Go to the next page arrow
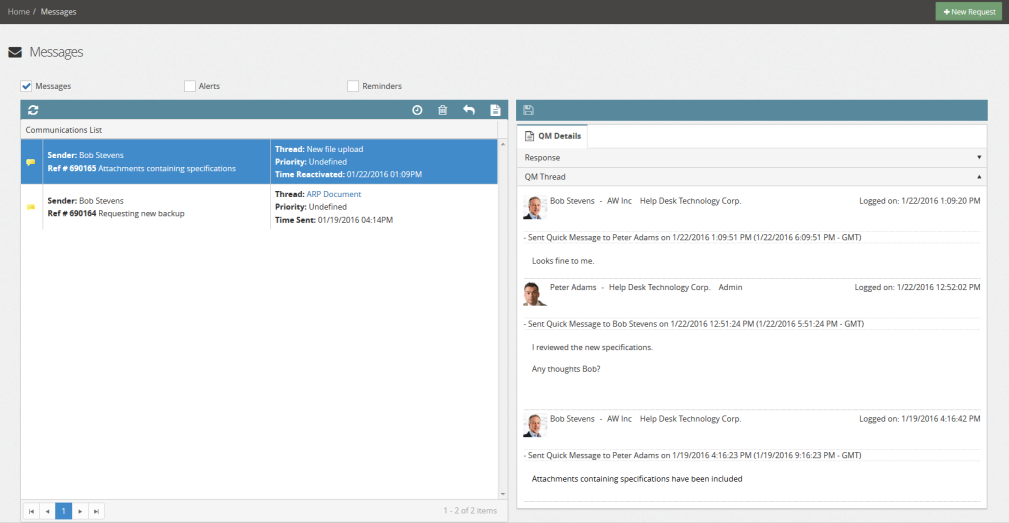The width and height of the screenshot is (1009, 523). point(80,511)
